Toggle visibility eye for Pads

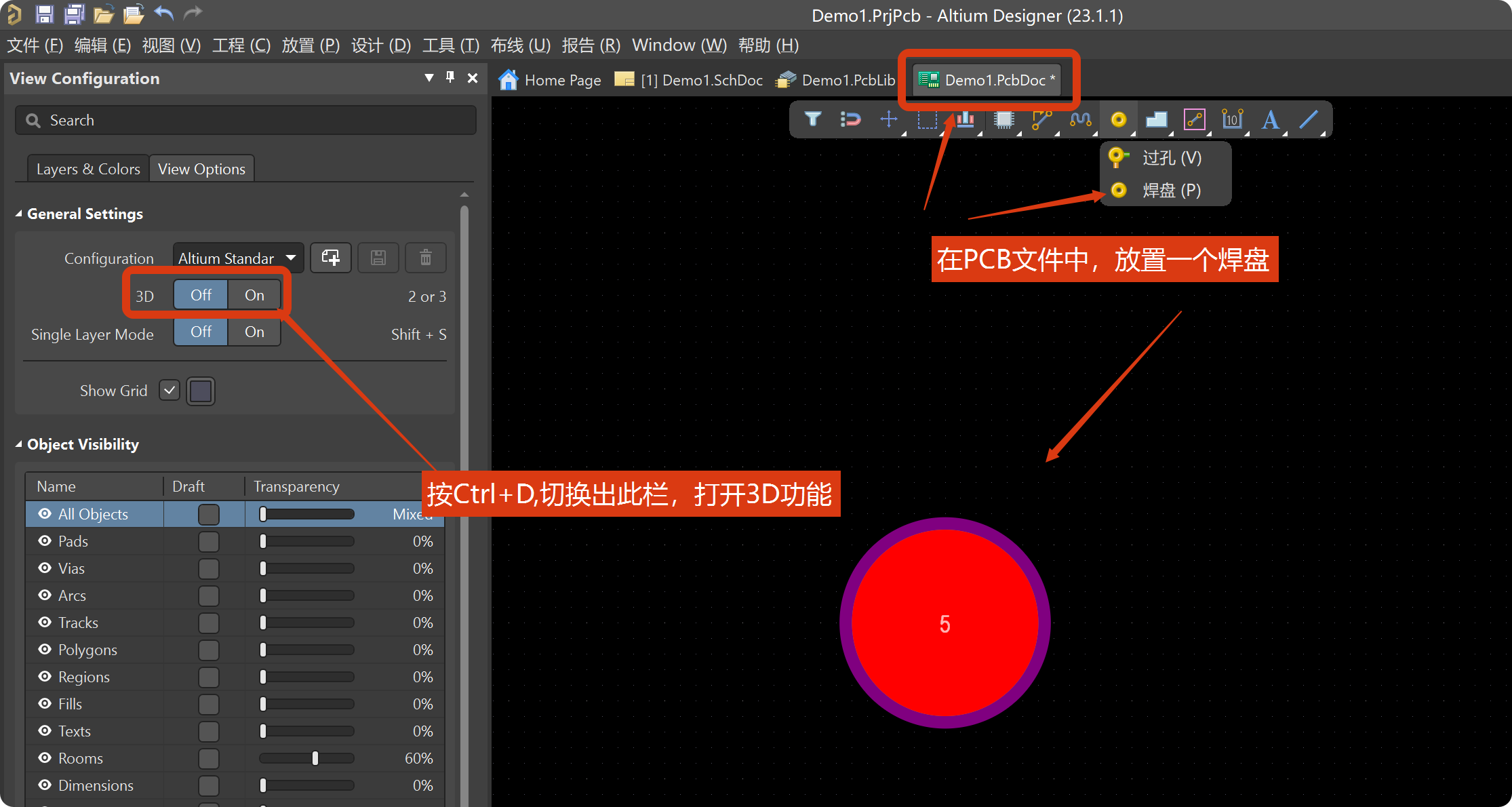click(45, 541)
